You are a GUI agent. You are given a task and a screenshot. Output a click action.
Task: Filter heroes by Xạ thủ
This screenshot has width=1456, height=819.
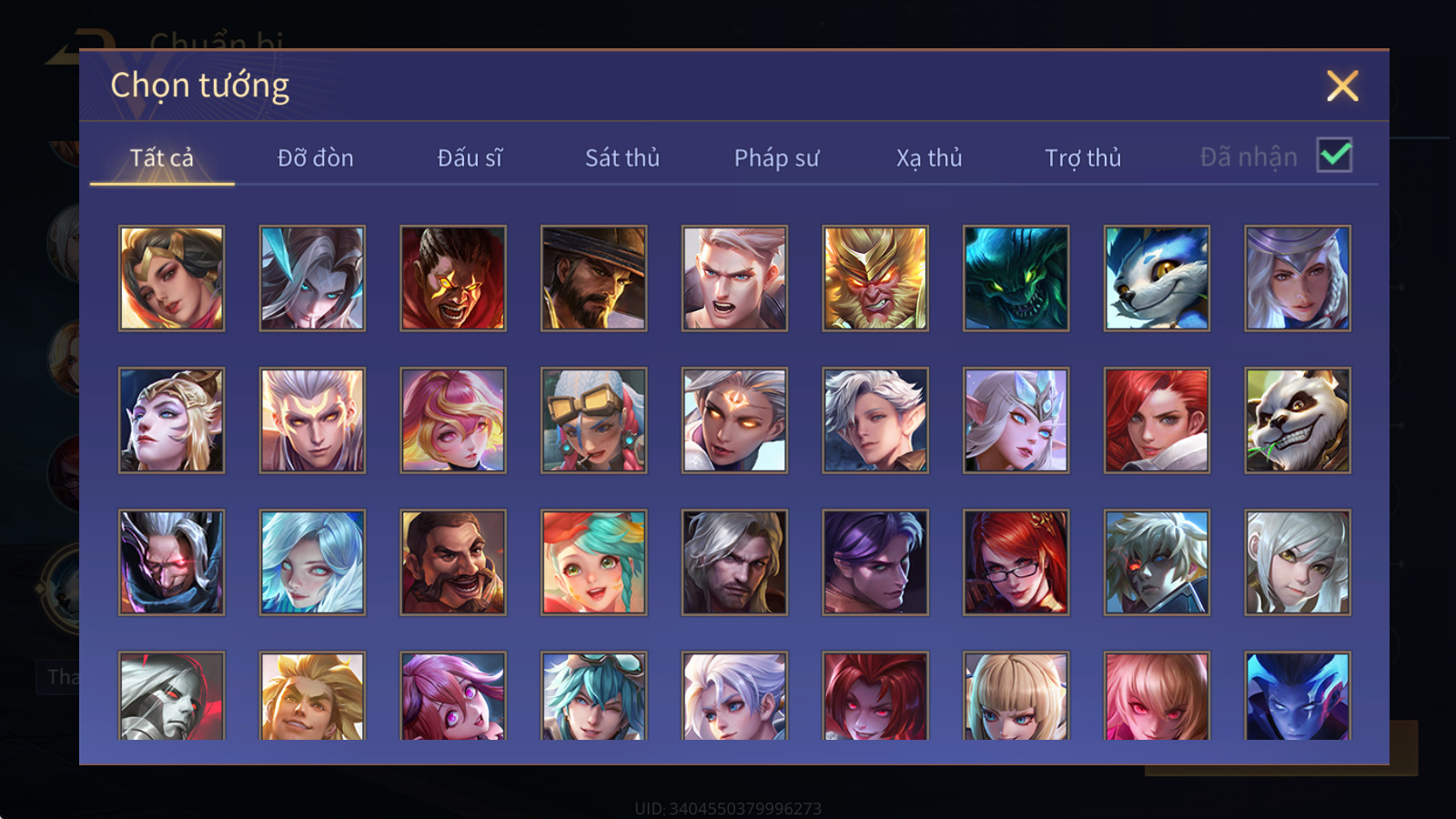point(929,158)
